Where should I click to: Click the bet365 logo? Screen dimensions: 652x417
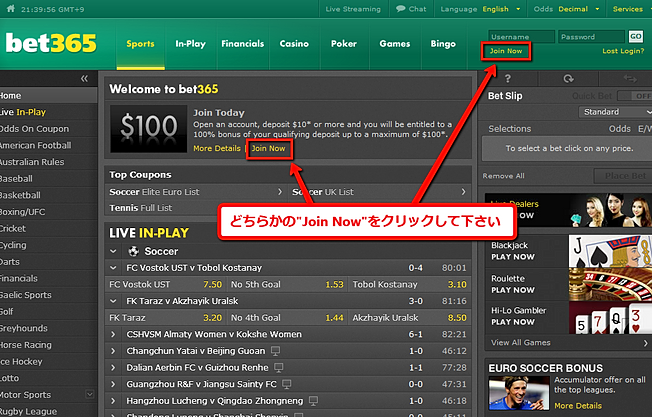(51, 43)
